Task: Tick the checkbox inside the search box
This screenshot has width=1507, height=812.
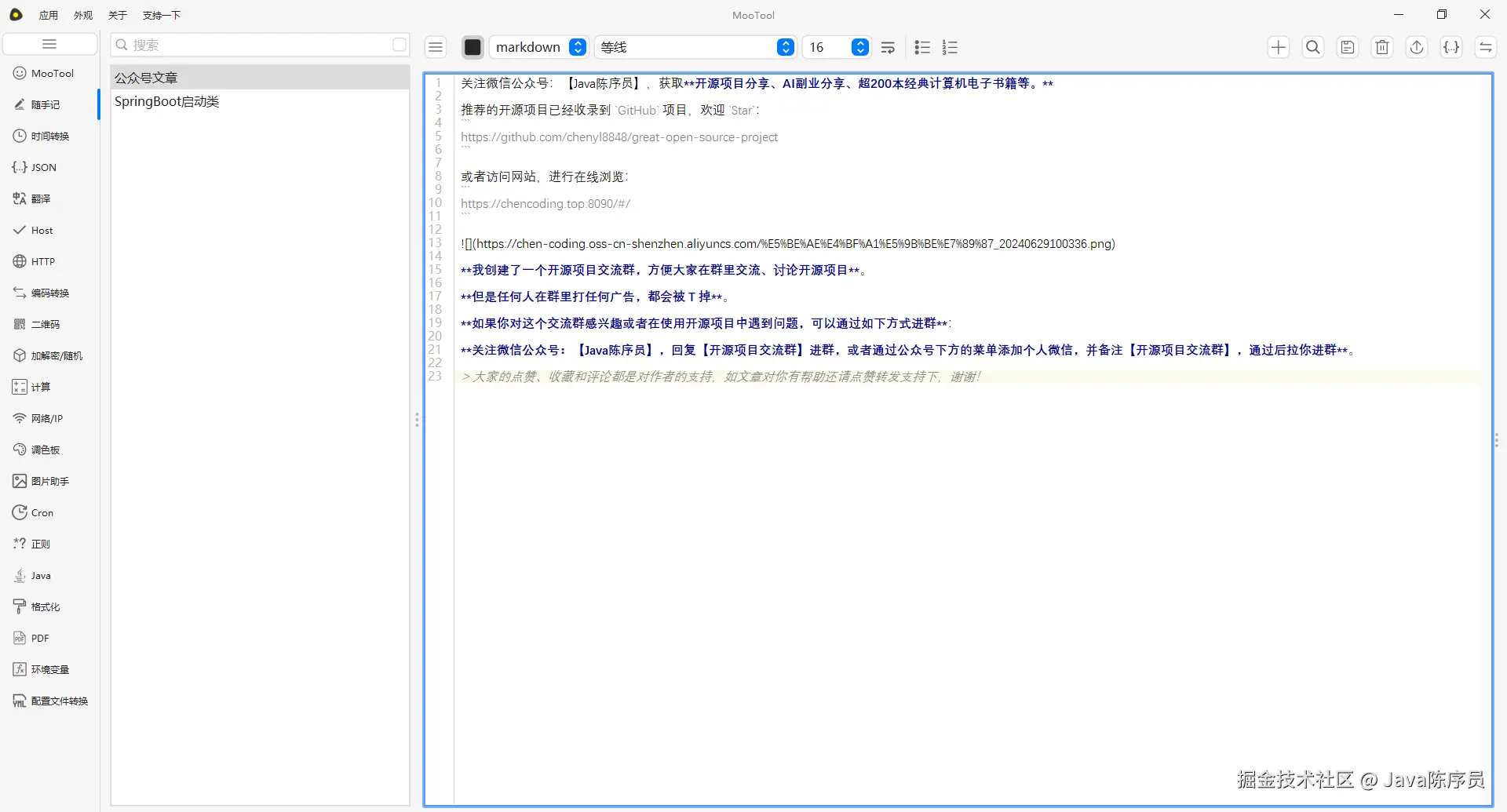Action: [400, 45]
